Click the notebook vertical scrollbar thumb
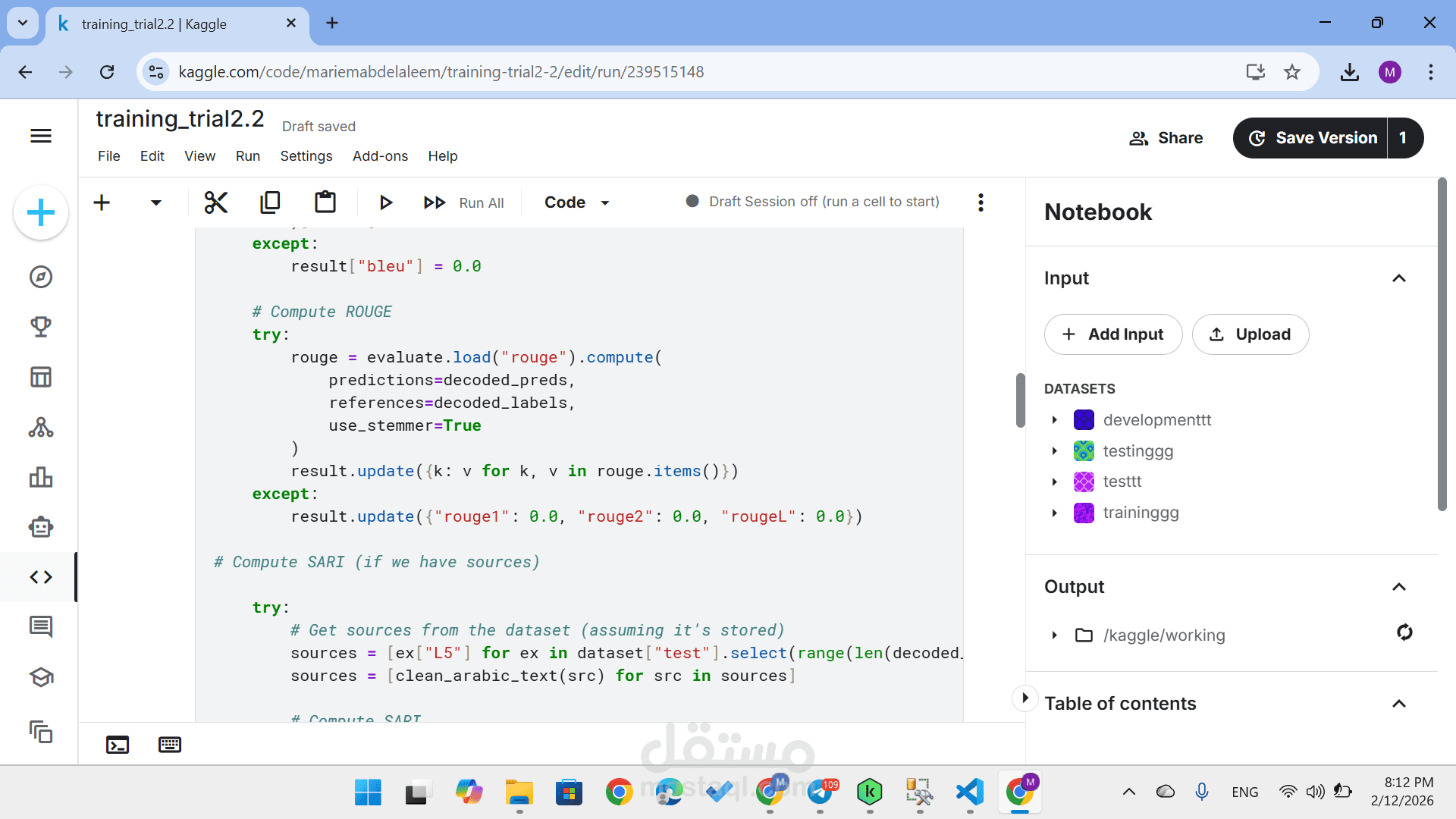1456x819 pixels. [1020, 400]
